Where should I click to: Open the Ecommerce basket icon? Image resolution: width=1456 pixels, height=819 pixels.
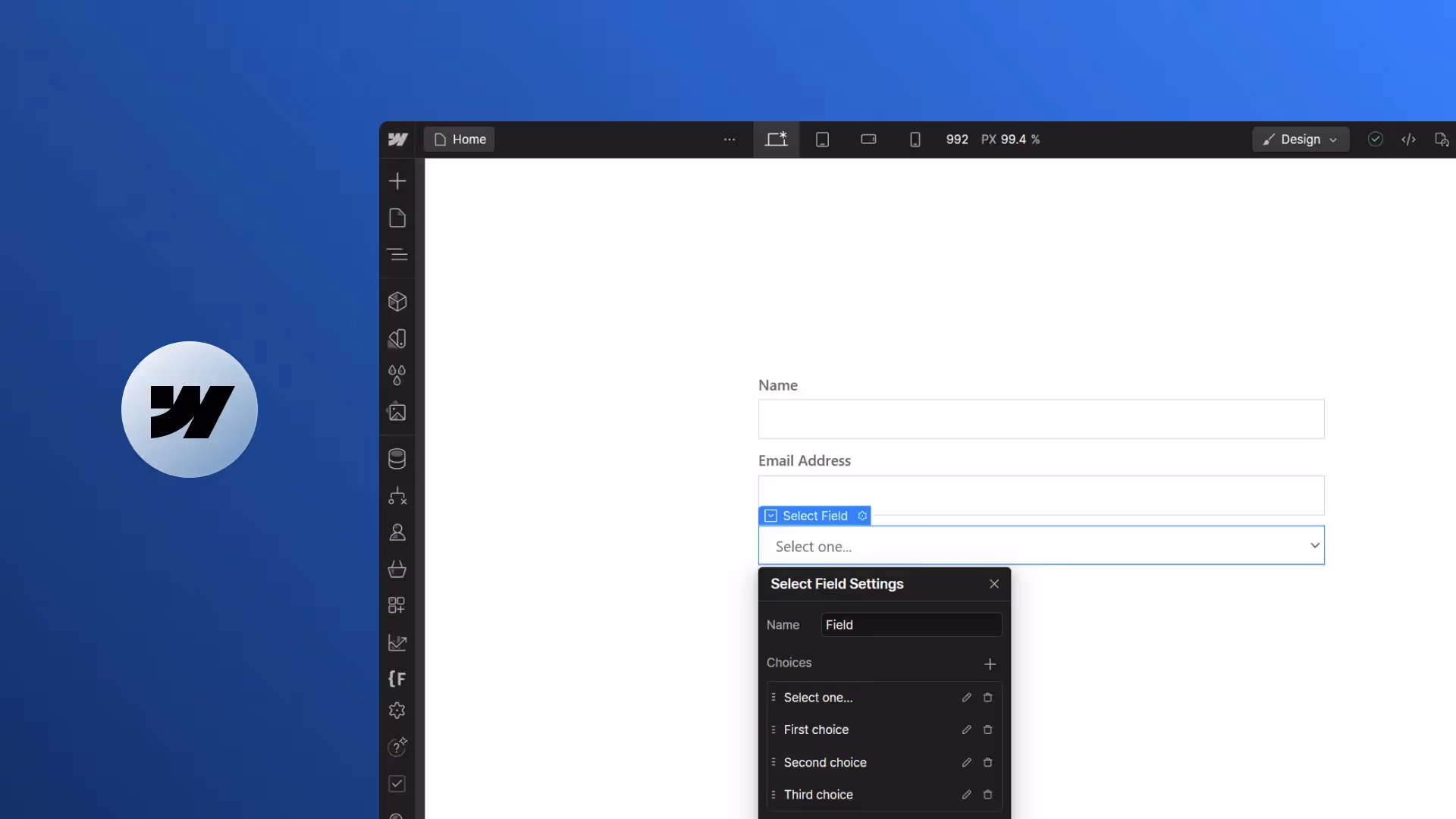pyautogui.click(x=397, y=570)
